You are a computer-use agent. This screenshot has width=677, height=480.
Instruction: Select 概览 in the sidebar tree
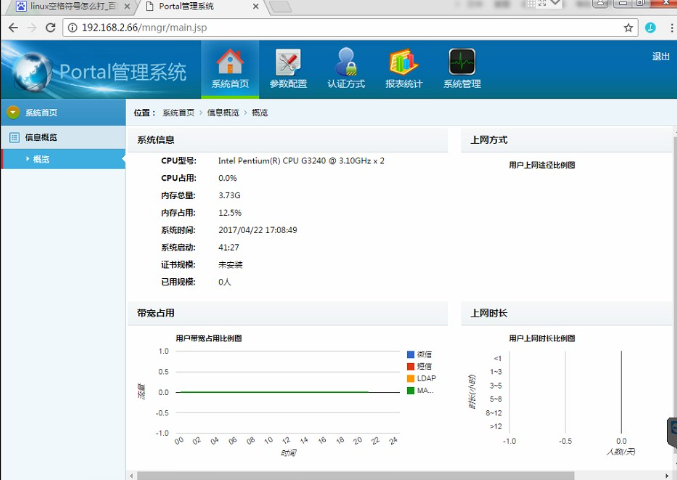(42, 159)
